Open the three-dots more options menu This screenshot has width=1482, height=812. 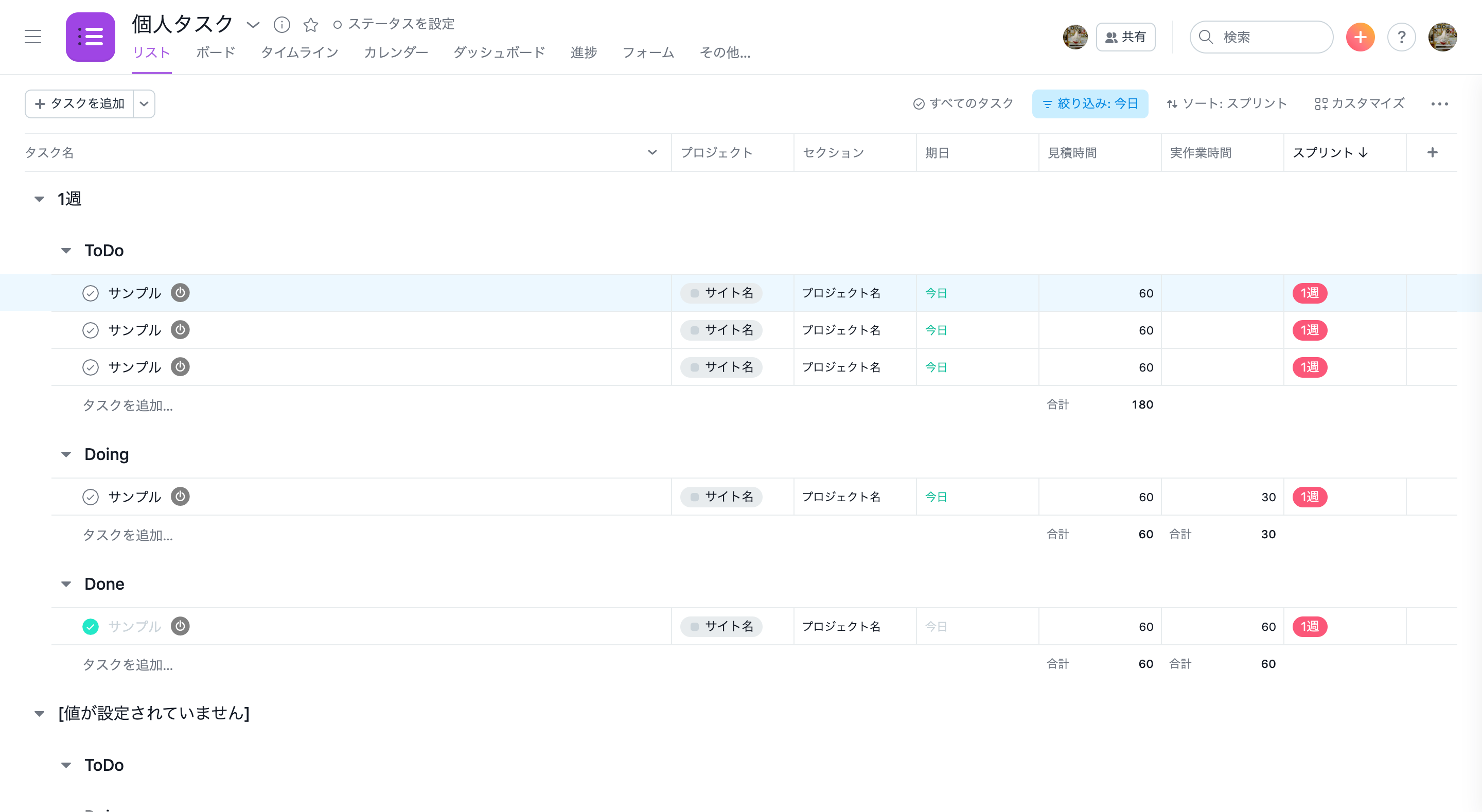(1439, 104)
